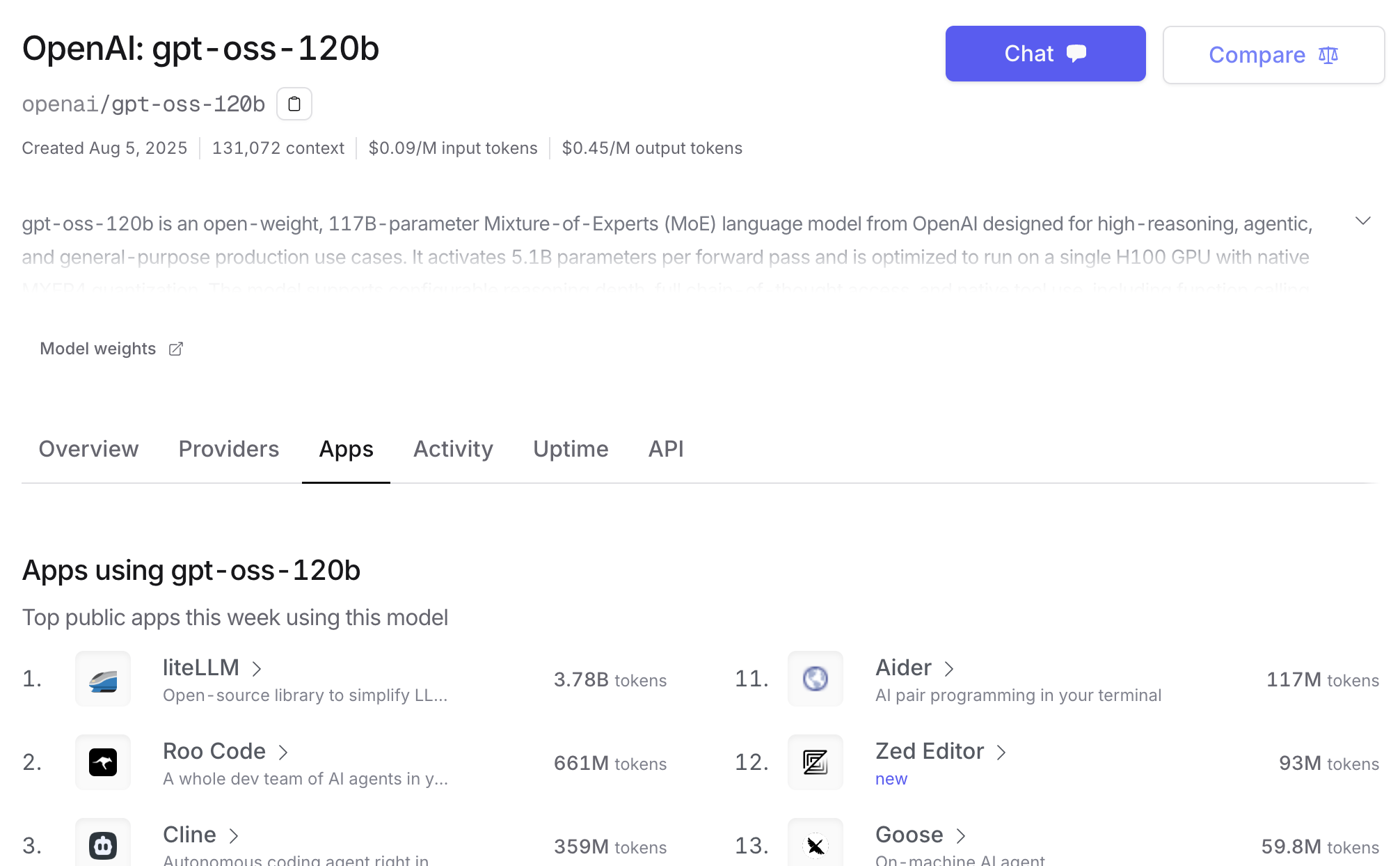Click the Goose app icon
1400x866 pixels.
[x=815, y=845]
